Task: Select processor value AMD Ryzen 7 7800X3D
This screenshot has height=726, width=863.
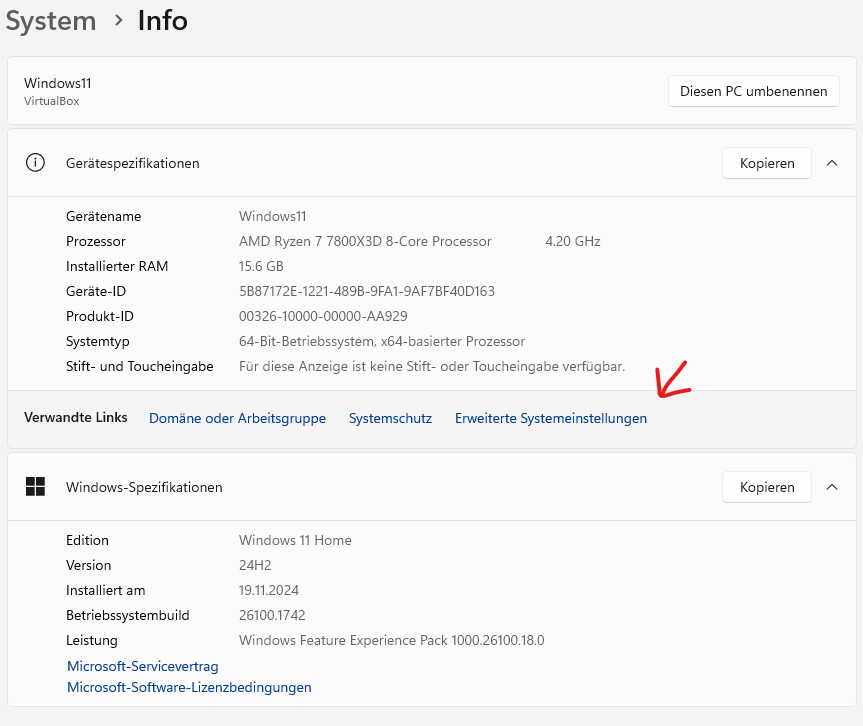Action: pos(365,241)
